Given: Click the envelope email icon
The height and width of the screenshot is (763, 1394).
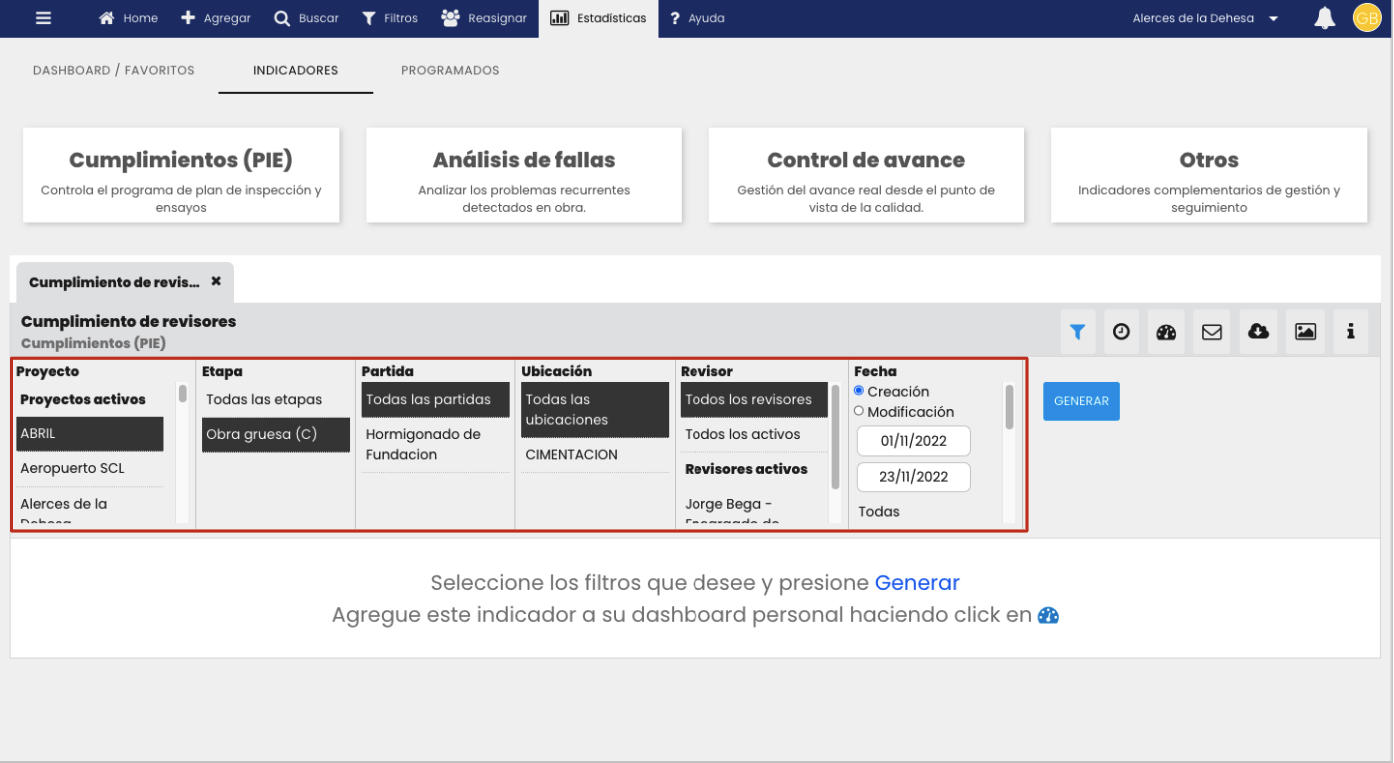Looking at the screenshot, I should pyautogui.click(x=1212, y=332).
